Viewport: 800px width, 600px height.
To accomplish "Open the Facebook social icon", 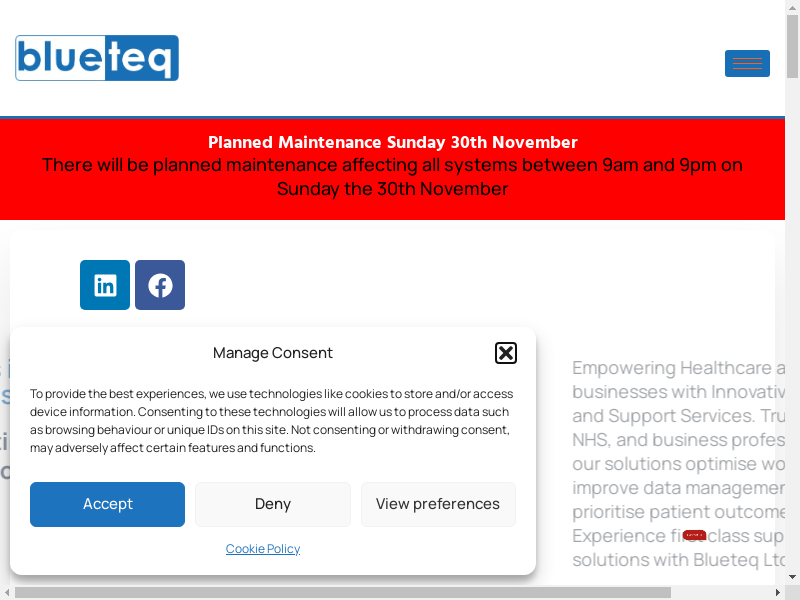I will pyautogui.click(x=160, y=285).
